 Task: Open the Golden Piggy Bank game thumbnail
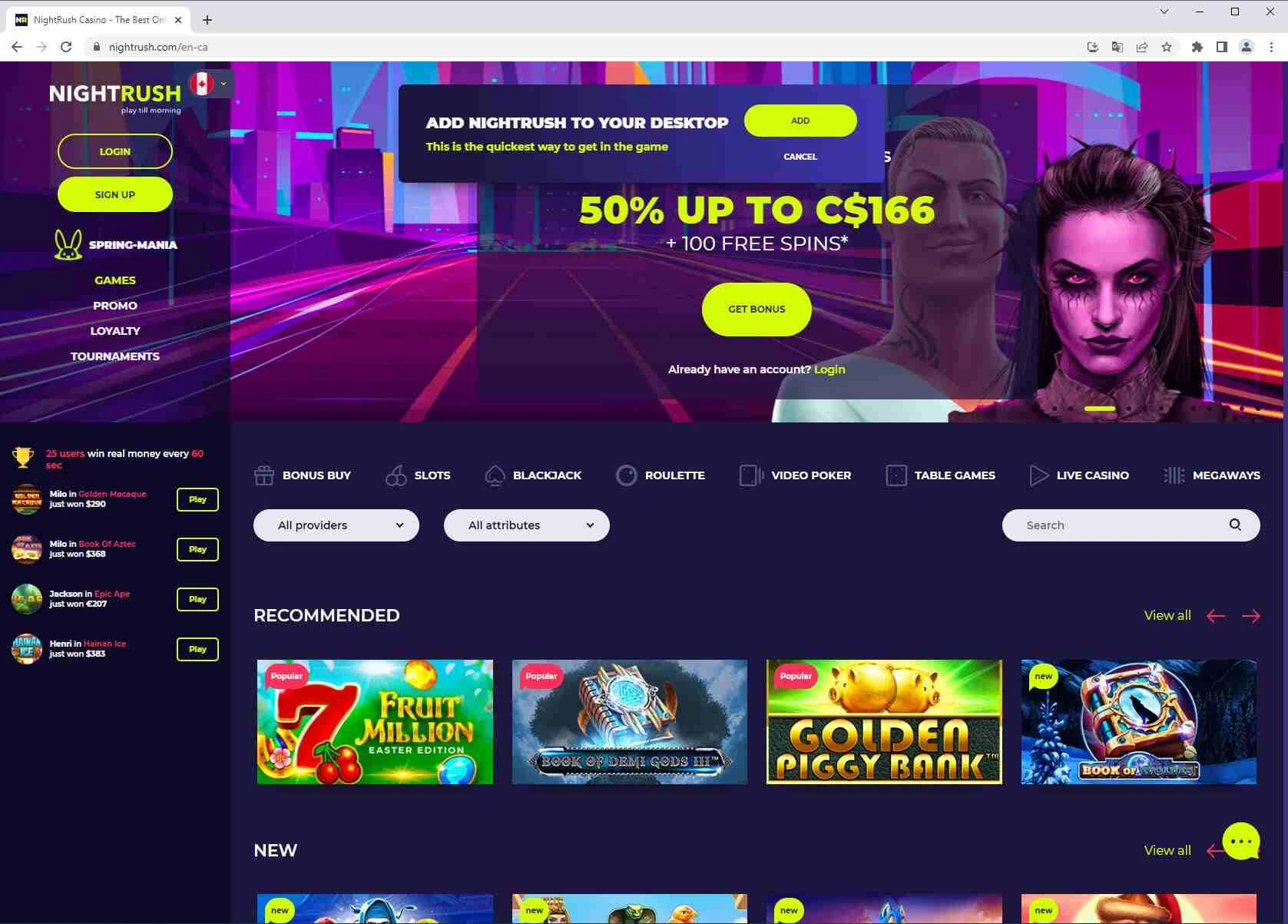tap(884, 721)
